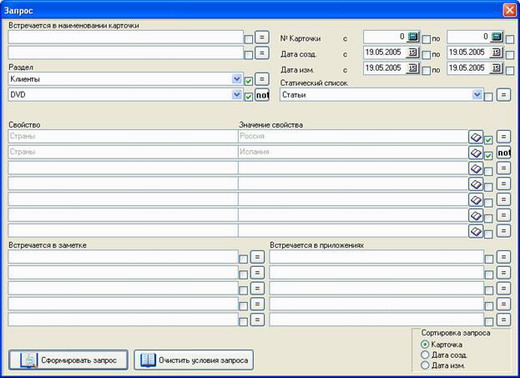Select Дата созд. sorting radio button
The width and height of the screenshot is (520, 378).
[425, 355]
